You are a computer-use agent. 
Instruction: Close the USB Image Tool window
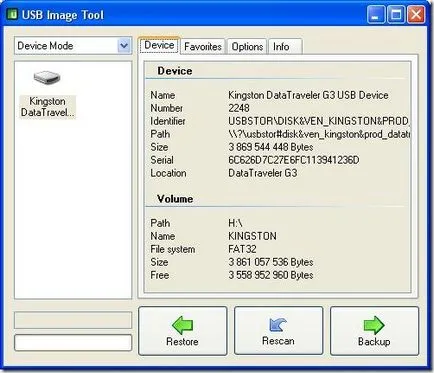[416, 15]
